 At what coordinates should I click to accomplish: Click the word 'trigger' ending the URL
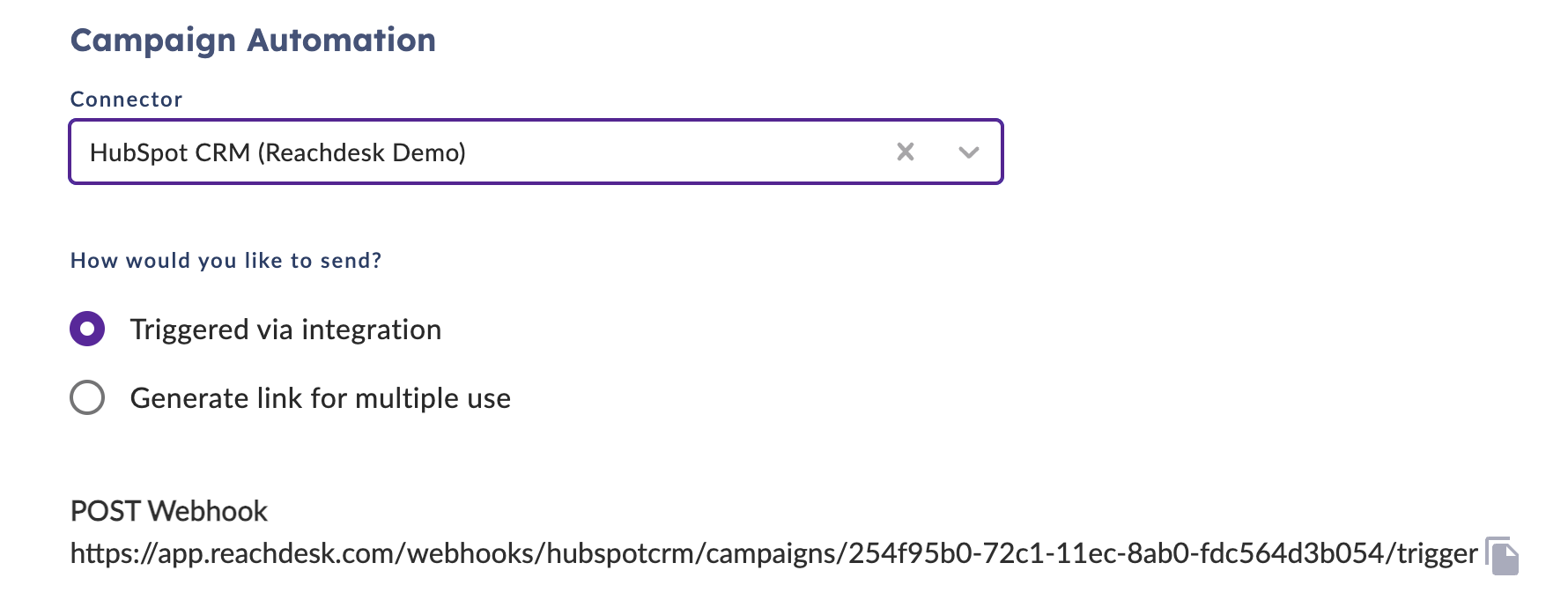pos(1438,553)
